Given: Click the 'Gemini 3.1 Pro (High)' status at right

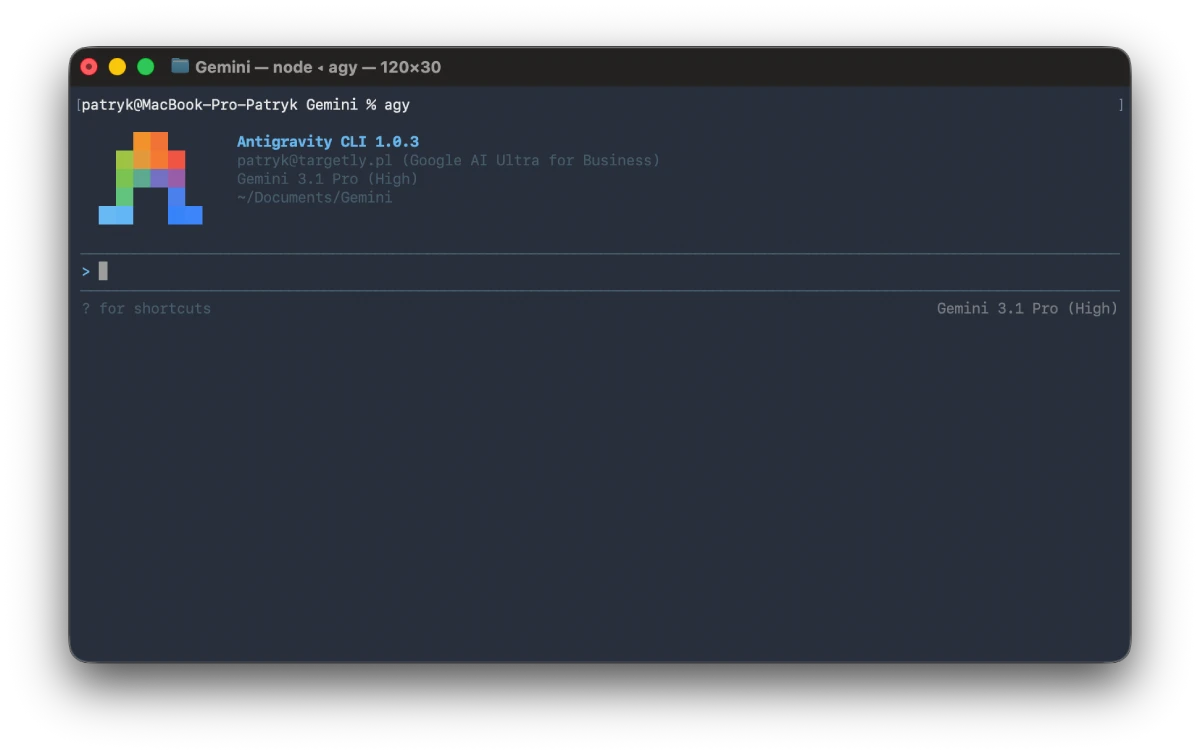Looking at the screenshot, I should coord(1027,309).
